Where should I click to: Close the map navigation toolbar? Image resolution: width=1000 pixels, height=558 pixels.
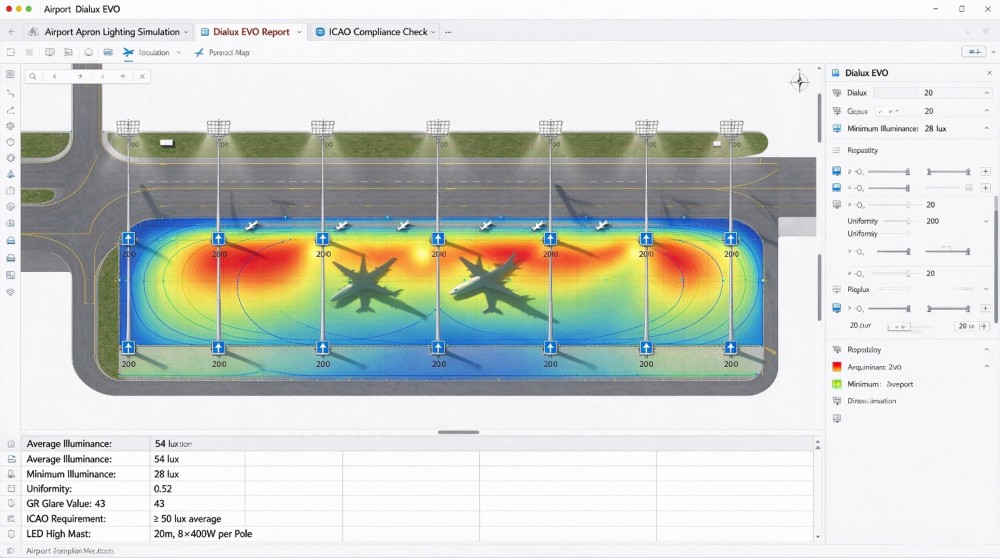(x=142, y=77)
